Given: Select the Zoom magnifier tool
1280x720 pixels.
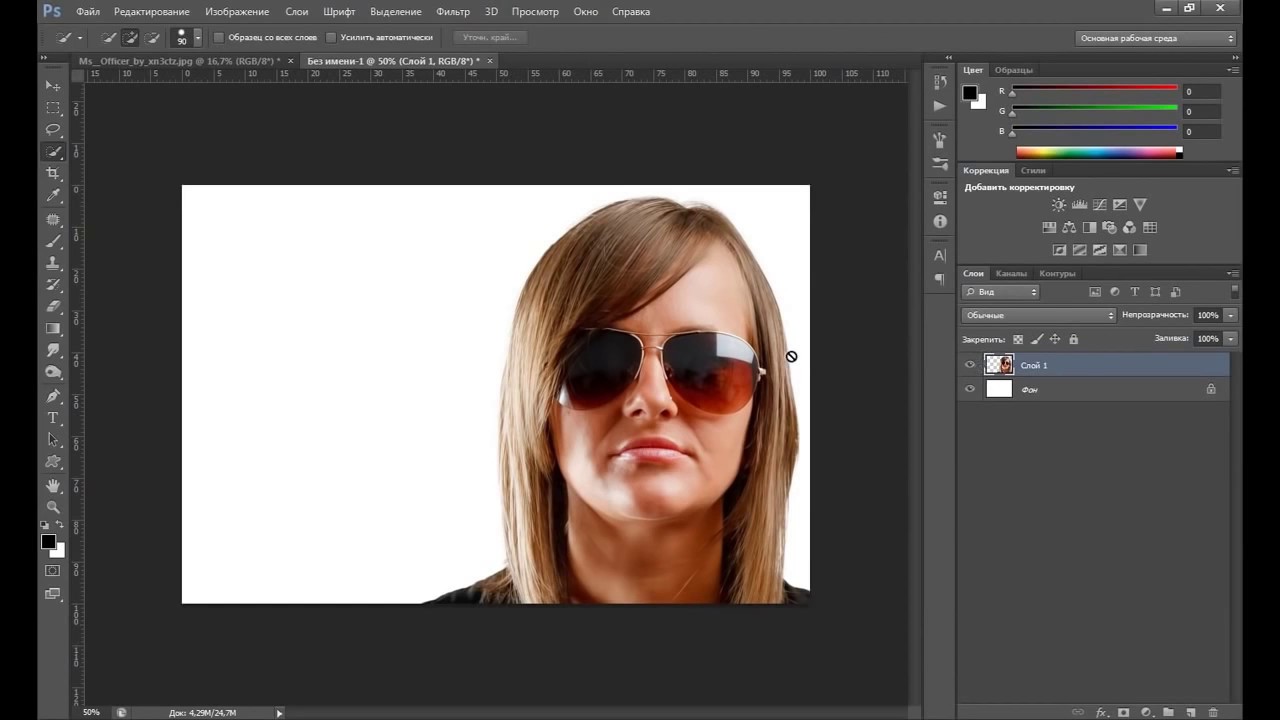Looking at the screenshot, I should coord(53,507).
